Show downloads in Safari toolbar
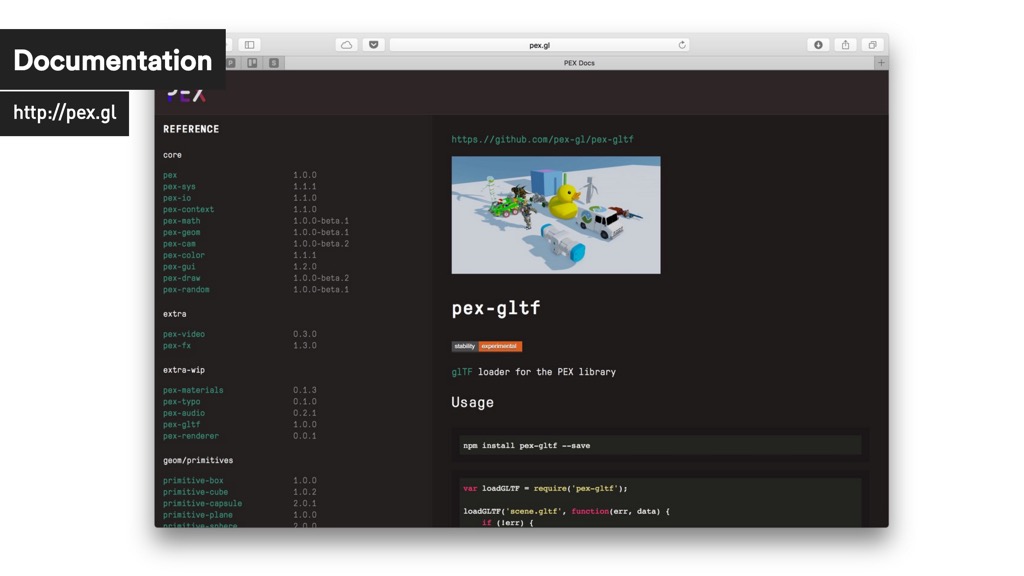The height and width of the screenshot is (576, 1024). coord(818,45)
